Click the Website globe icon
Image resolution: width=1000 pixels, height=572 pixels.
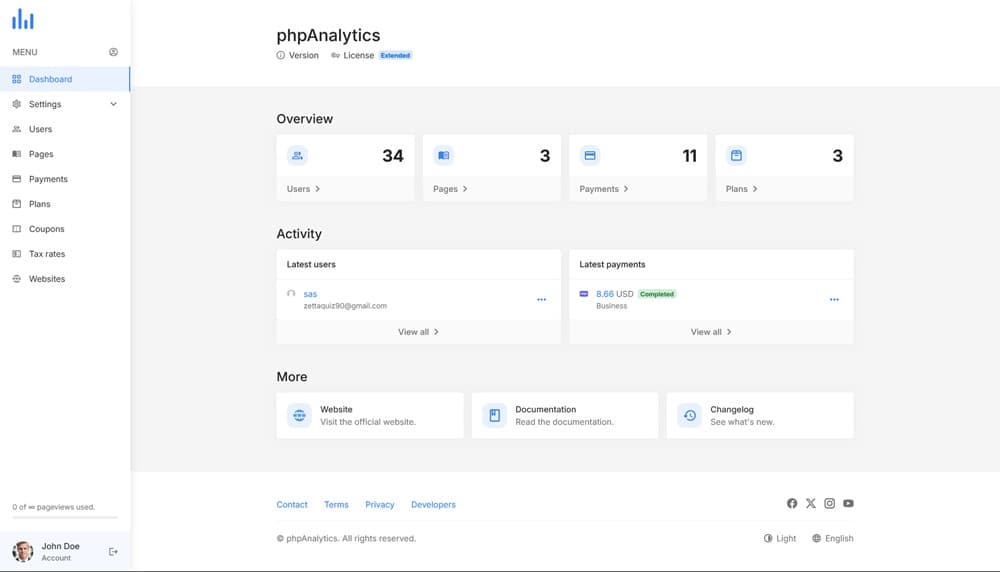tap(299, 416)
